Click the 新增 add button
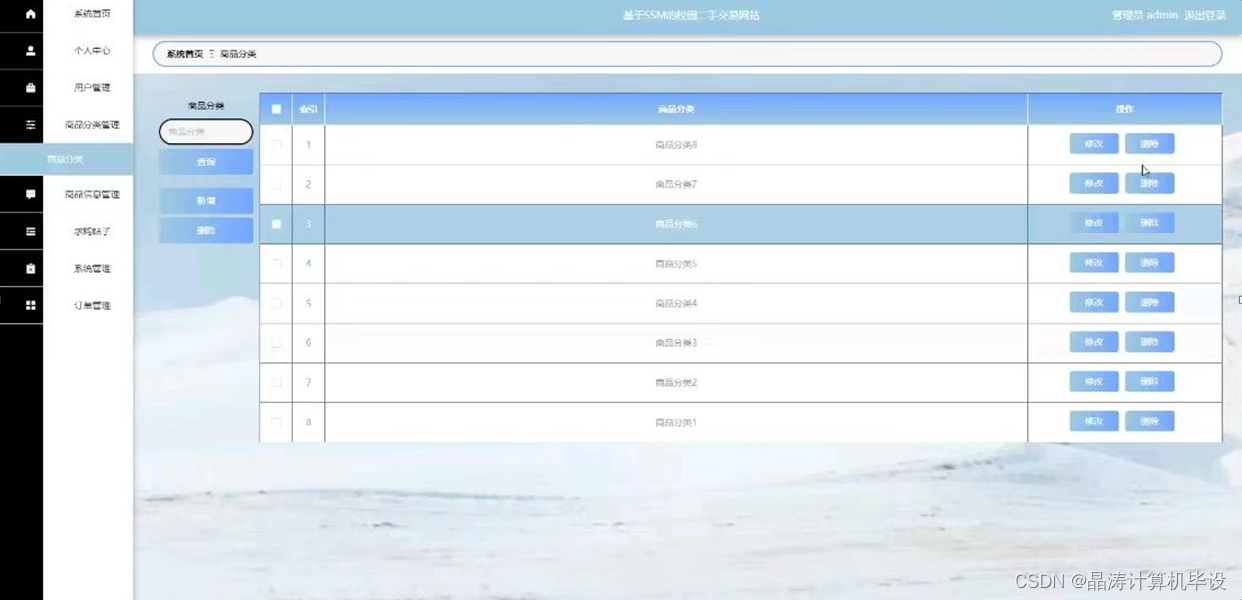 (x=206, y=201)
